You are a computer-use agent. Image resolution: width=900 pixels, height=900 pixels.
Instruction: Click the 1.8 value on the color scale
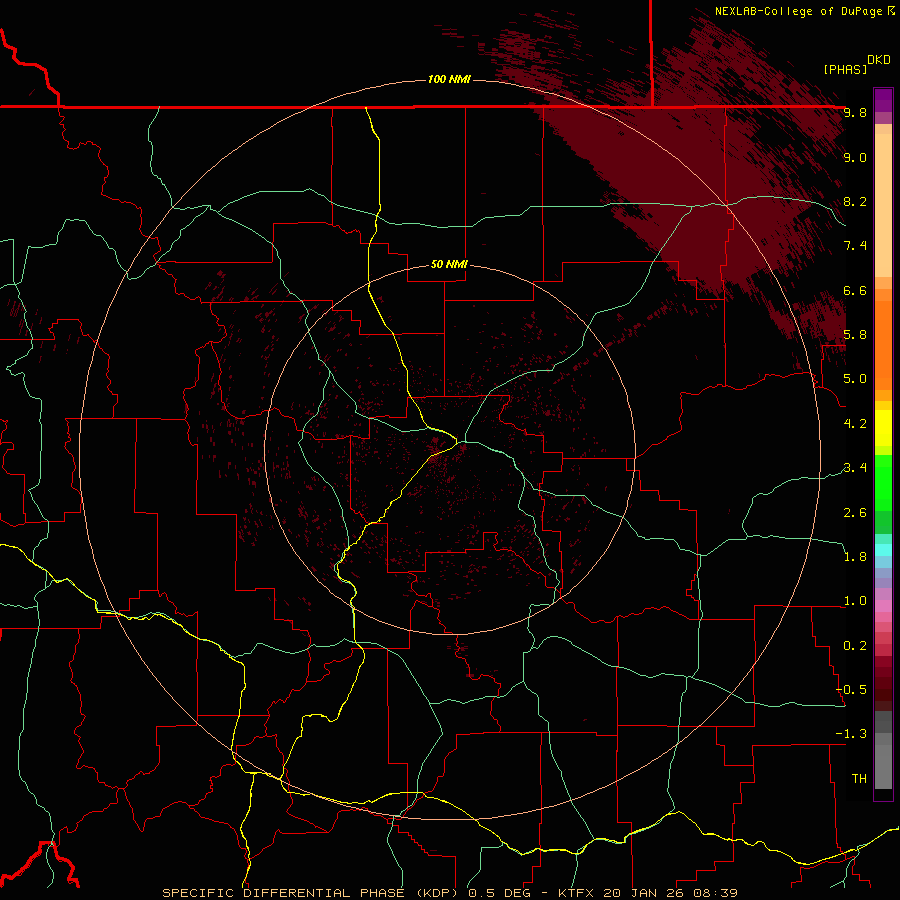point(855,556)
